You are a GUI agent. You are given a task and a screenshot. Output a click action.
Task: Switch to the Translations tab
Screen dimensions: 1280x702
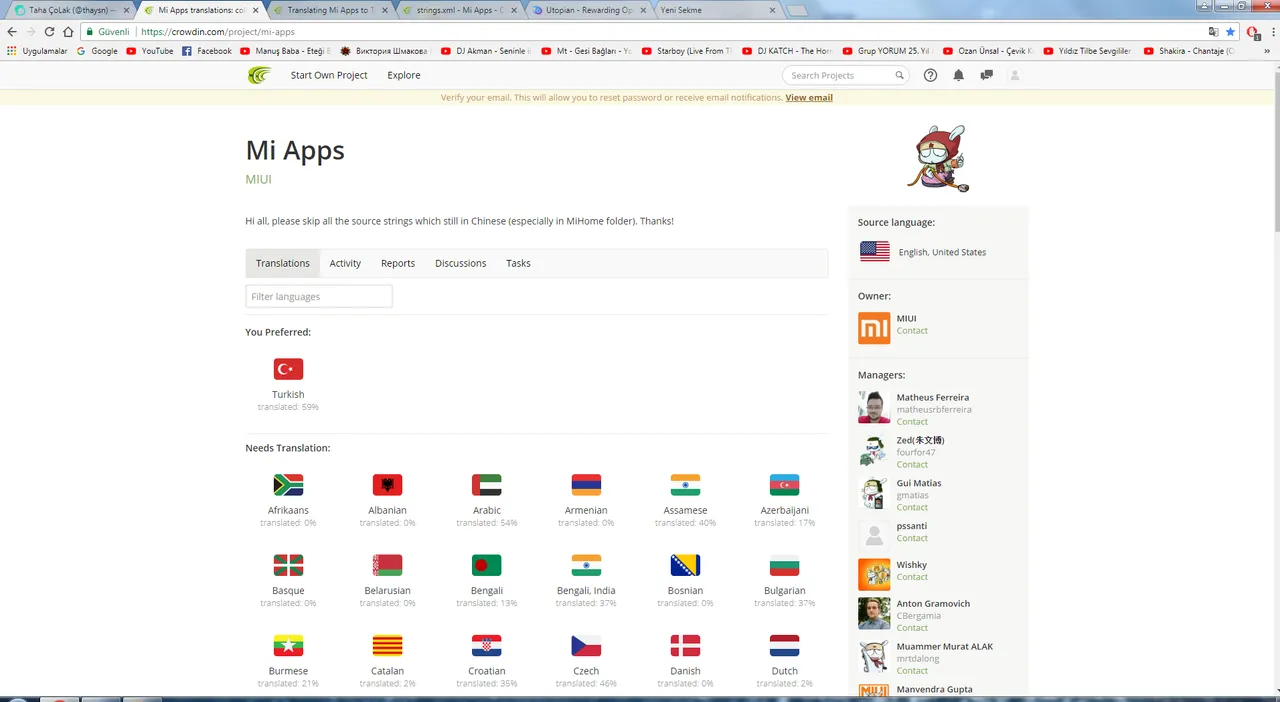283,263
